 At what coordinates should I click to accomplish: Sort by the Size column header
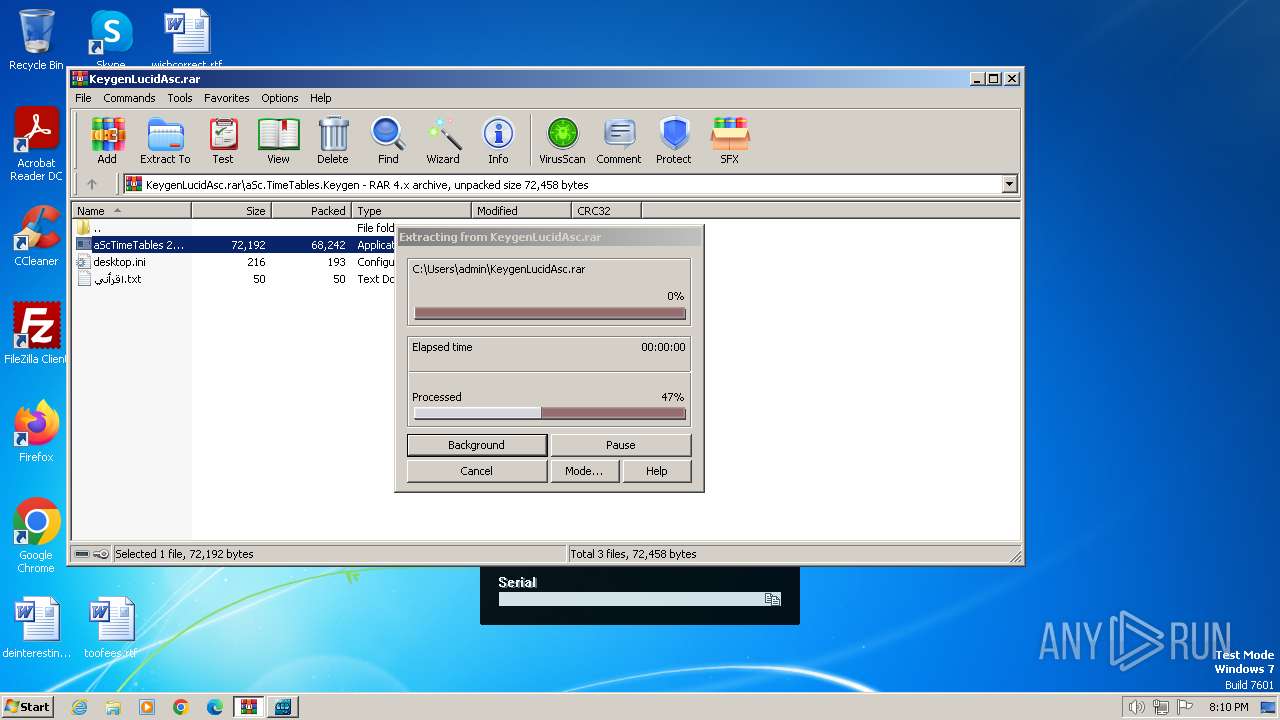point(231,210)
